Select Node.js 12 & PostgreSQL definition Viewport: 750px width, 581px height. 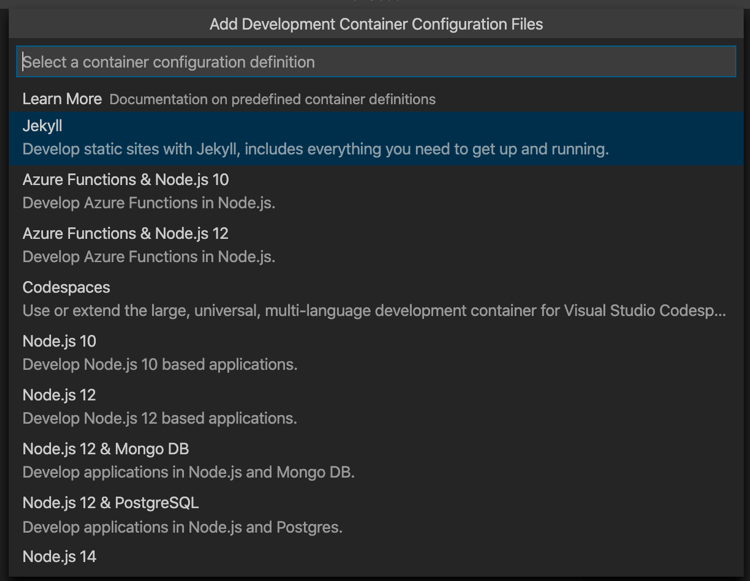click(110, 503)
